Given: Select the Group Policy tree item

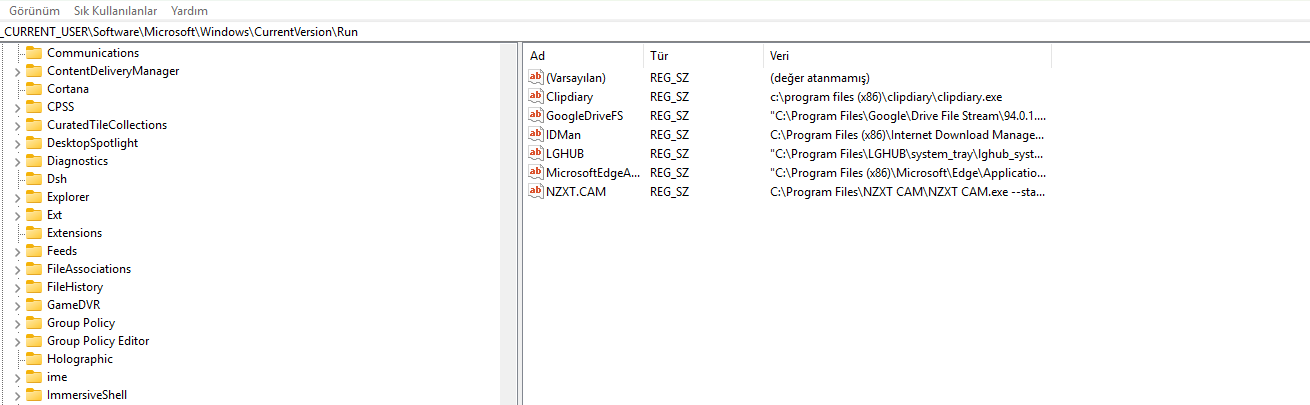Looking at the screenshot, I should 81,323.
